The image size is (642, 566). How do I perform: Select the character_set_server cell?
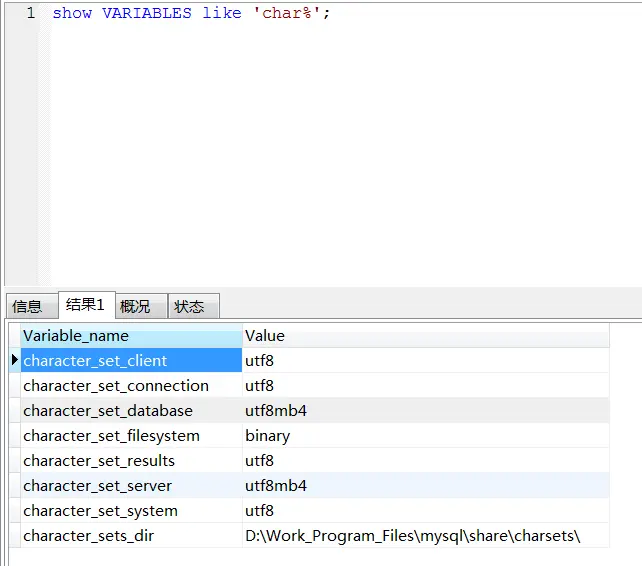click(x=131, y=485)
